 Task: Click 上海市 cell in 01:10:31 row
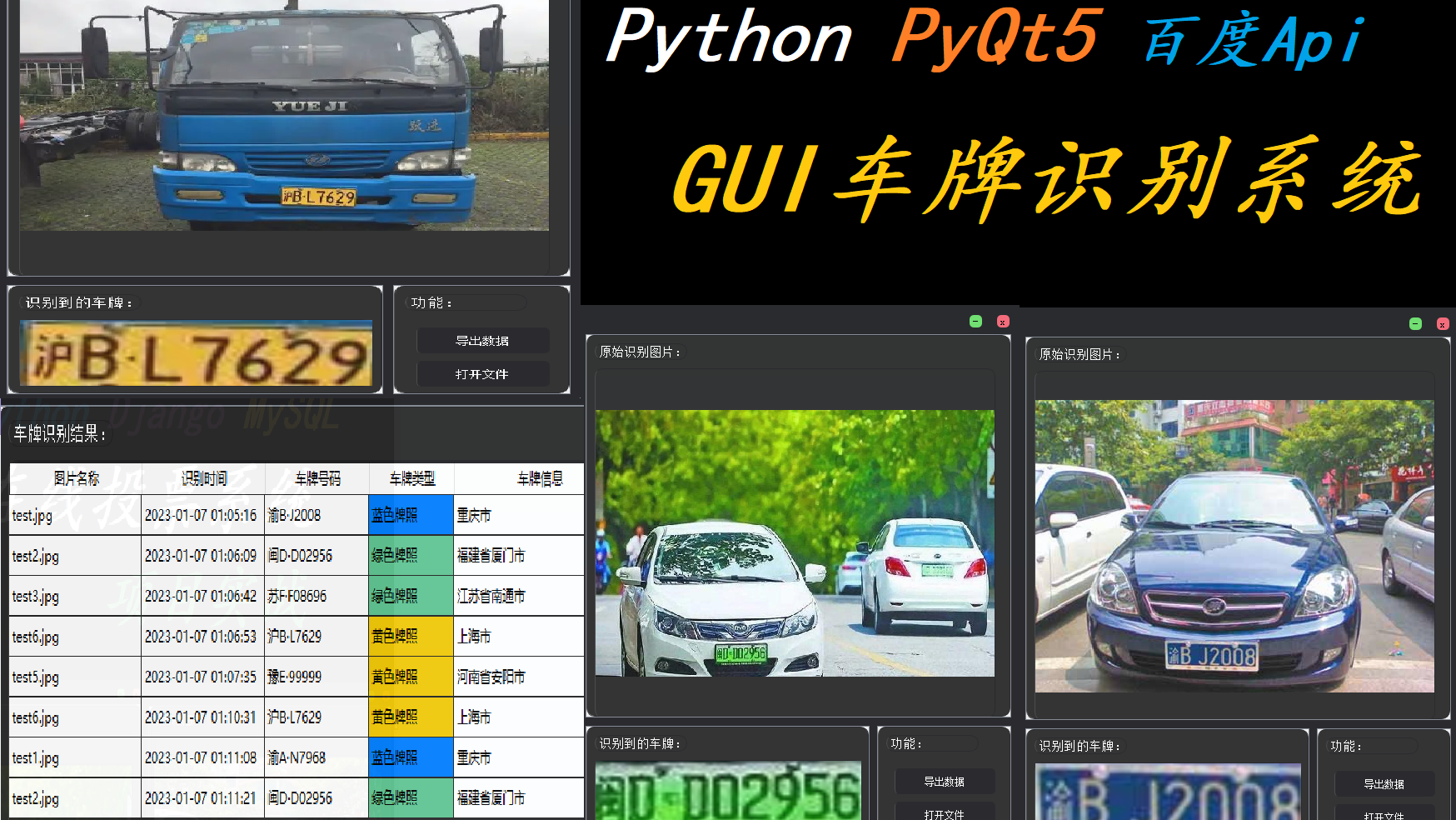(x=519, y=717)
